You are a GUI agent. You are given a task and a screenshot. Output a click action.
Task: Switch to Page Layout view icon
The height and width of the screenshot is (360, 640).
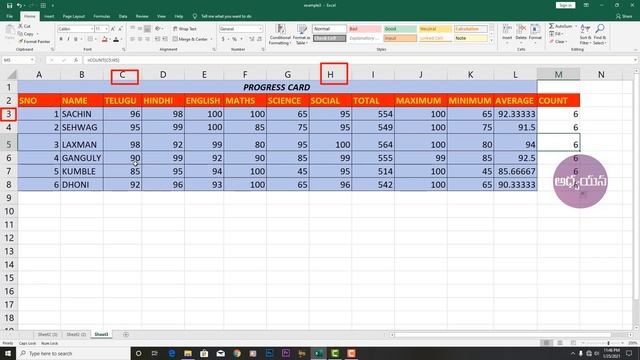(560, 343)
